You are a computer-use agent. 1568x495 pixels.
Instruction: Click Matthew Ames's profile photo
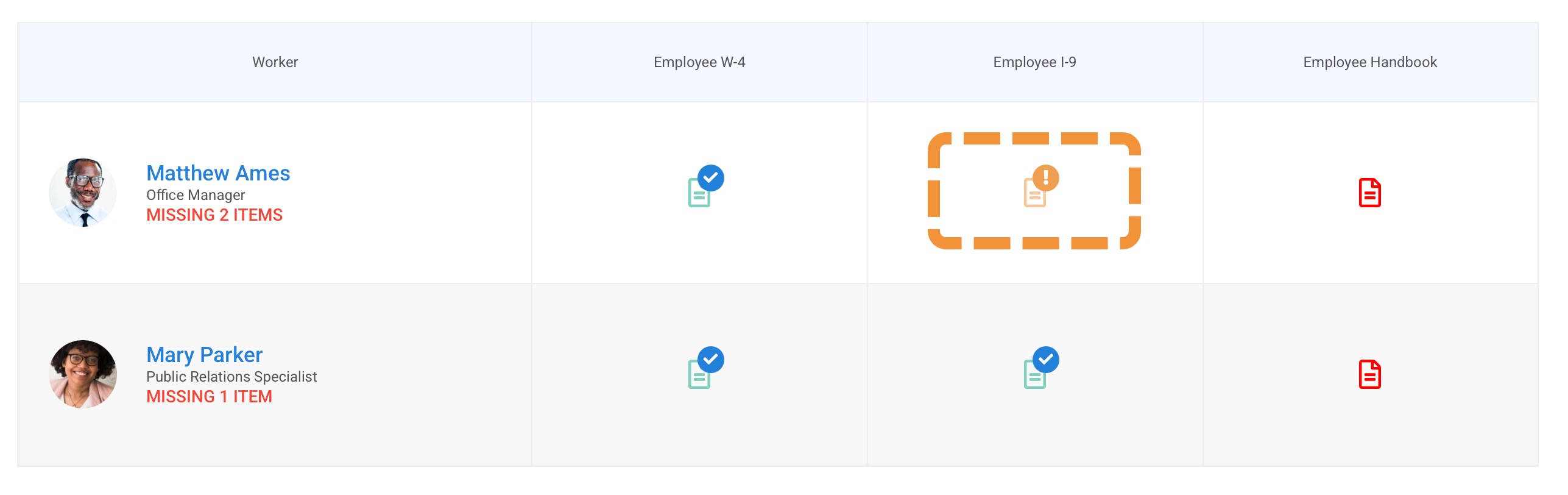coord(83,193)
